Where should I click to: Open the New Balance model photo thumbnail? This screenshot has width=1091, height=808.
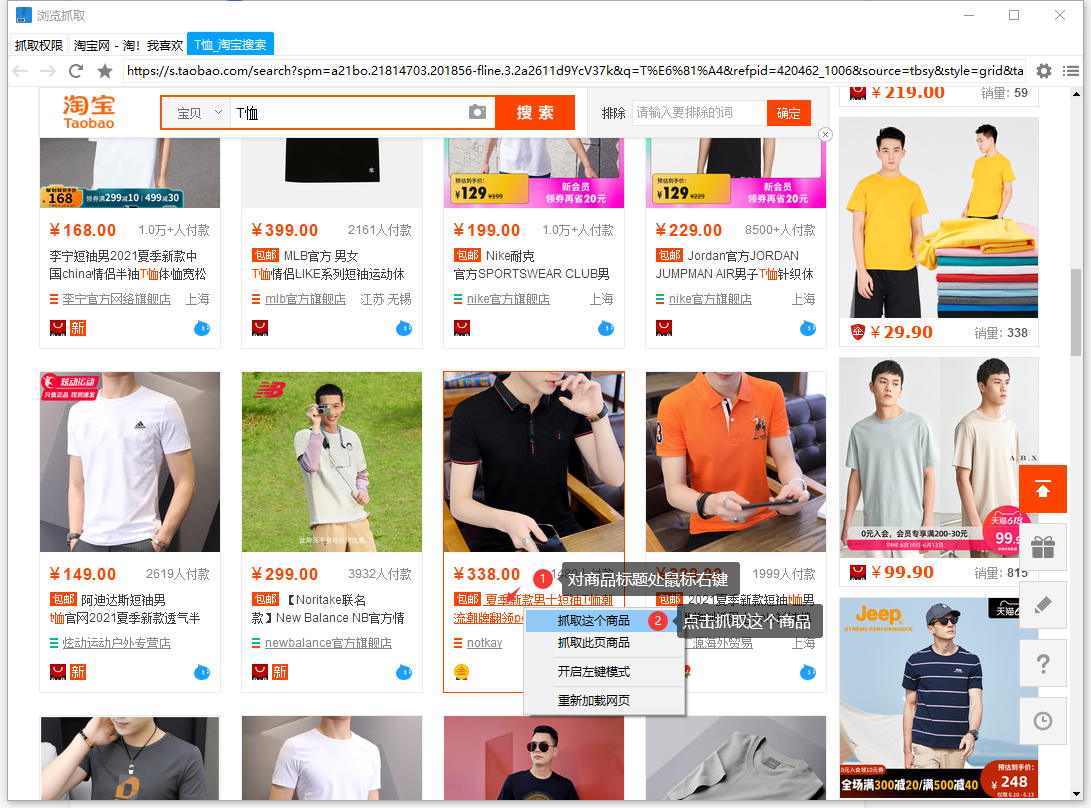point(332,462)
